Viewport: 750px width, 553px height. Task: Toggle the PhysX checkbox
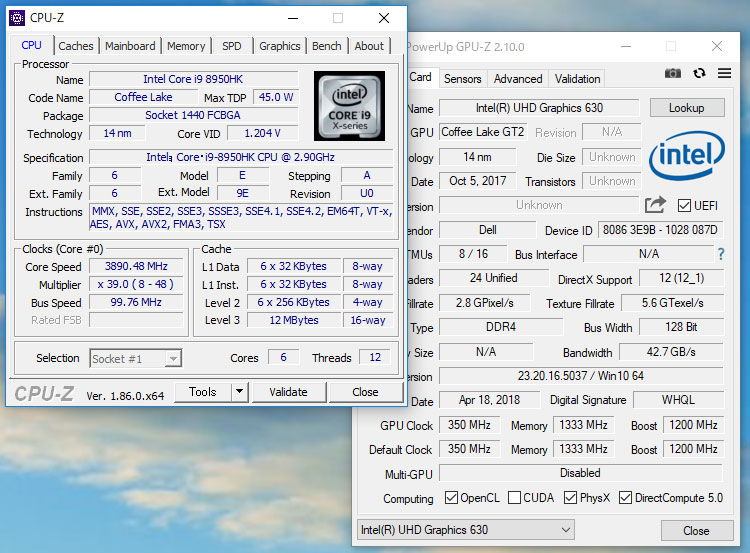570,498
